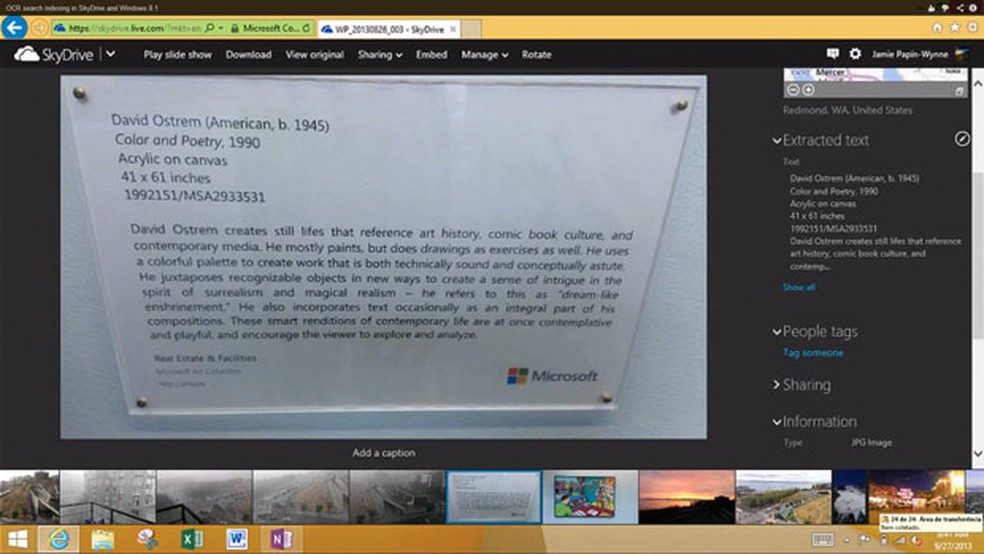984x554 pixels.
Task: Open the Sharing dropdown menu
Action: pos(380,55)
